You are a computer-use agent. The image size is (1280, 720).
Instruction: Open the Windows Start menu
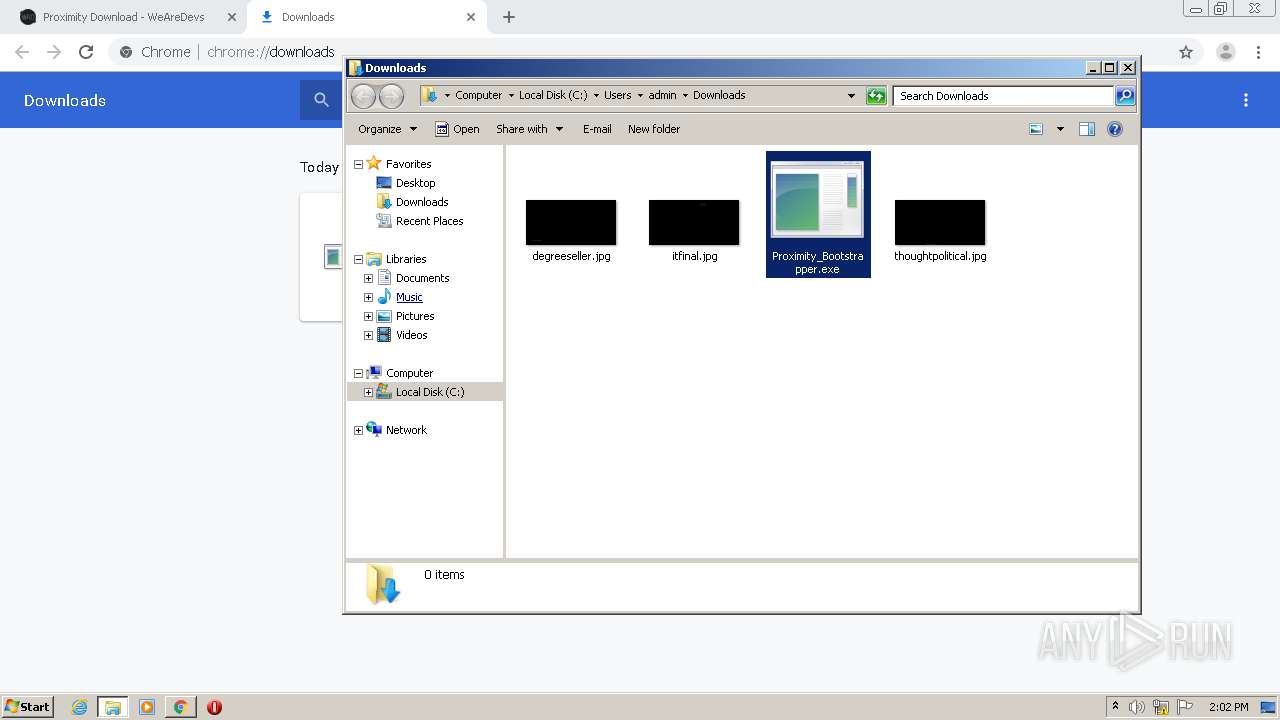28,707
